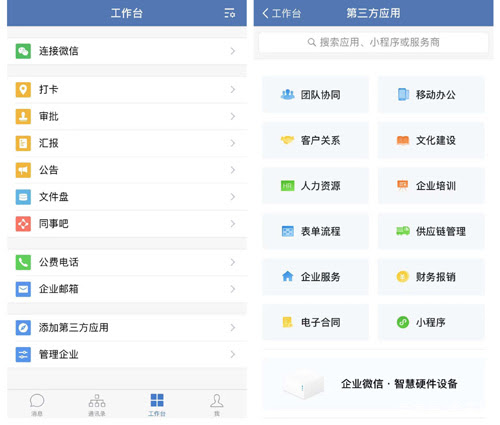Expand the 企业邮箱 row chevron
This screenshot has height=425, width=500.
[233, 289]
